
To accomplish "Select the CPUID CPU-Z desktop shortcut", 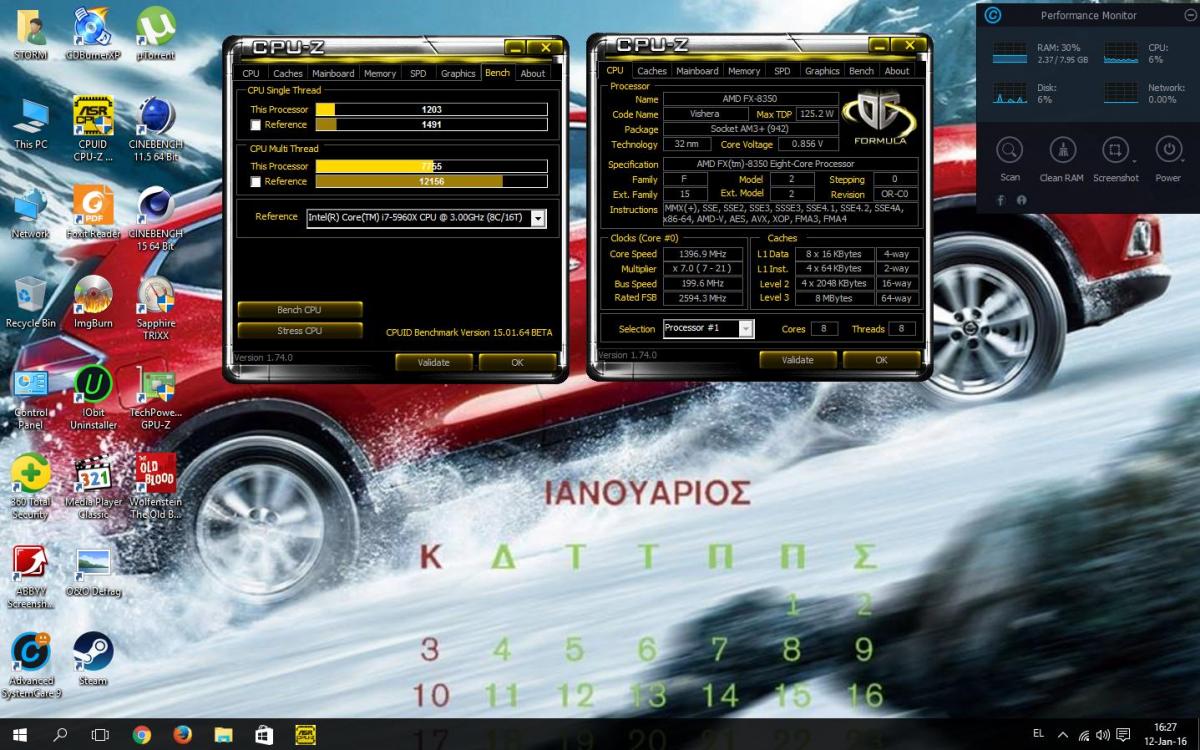I will [93, 128].
